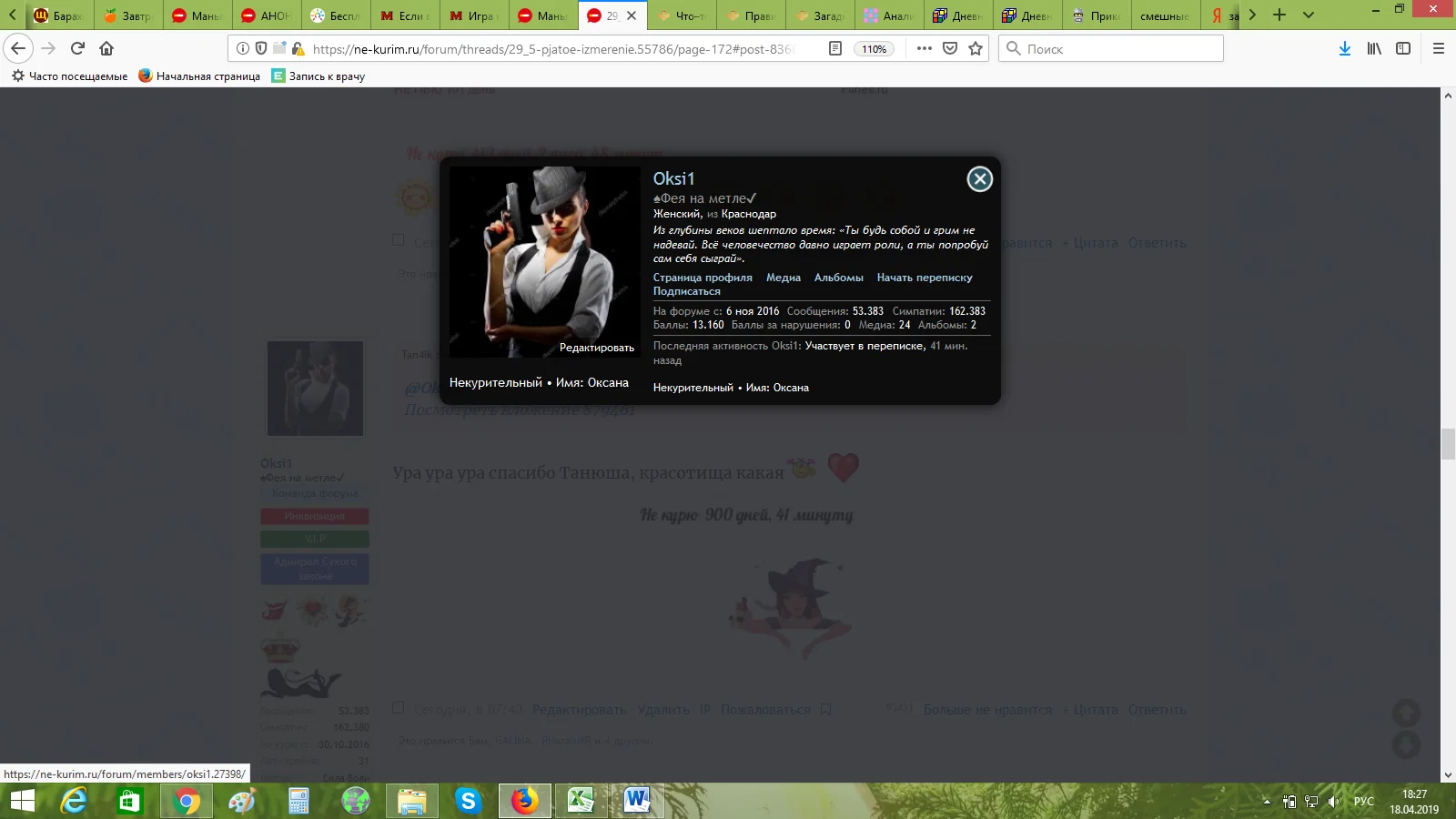Open the tracking protection shield panel
This screenshot has height=819, width=1456.
coord(261,48)
